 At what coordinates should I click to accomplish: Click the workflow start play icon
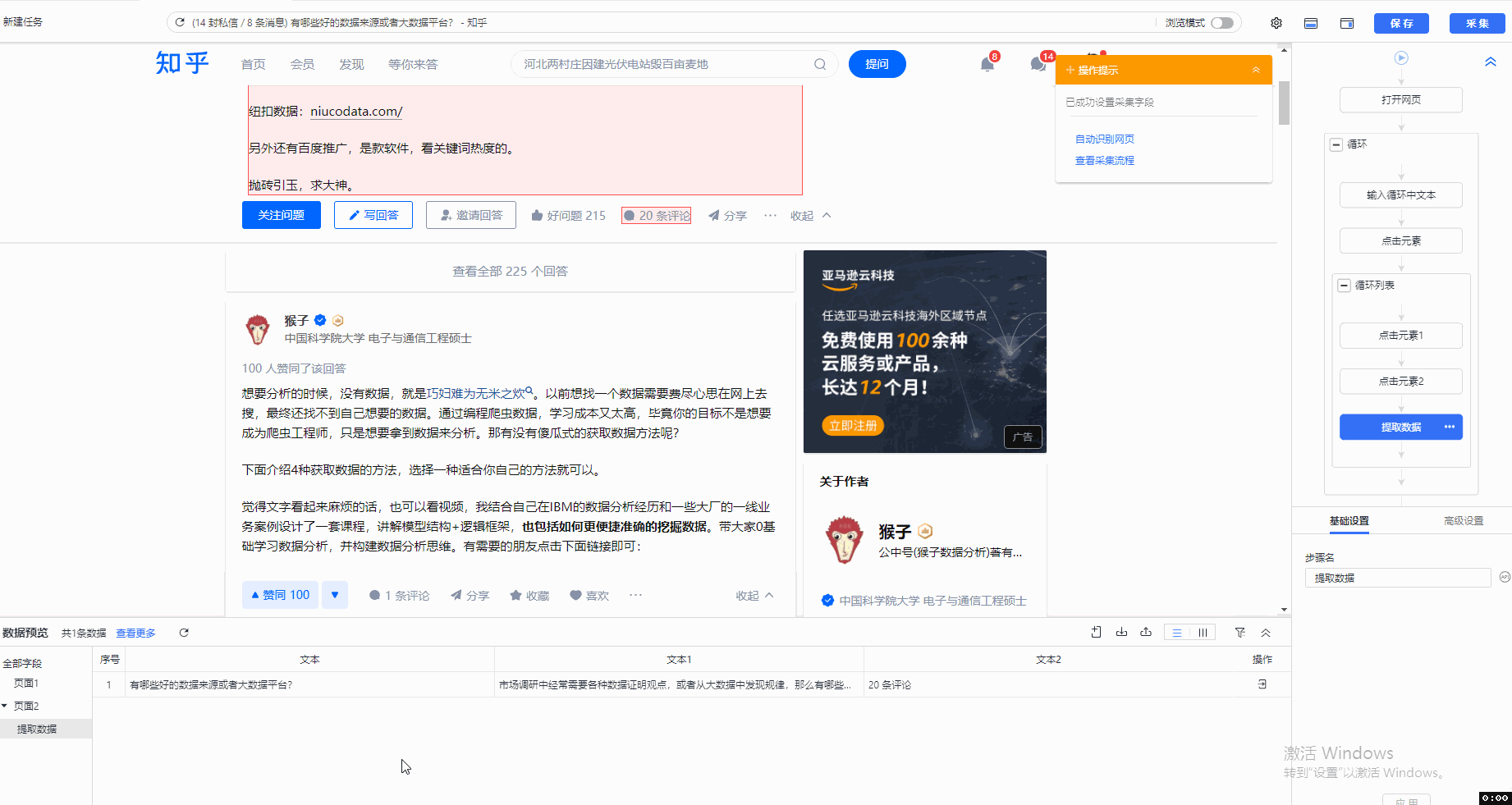1401,58
